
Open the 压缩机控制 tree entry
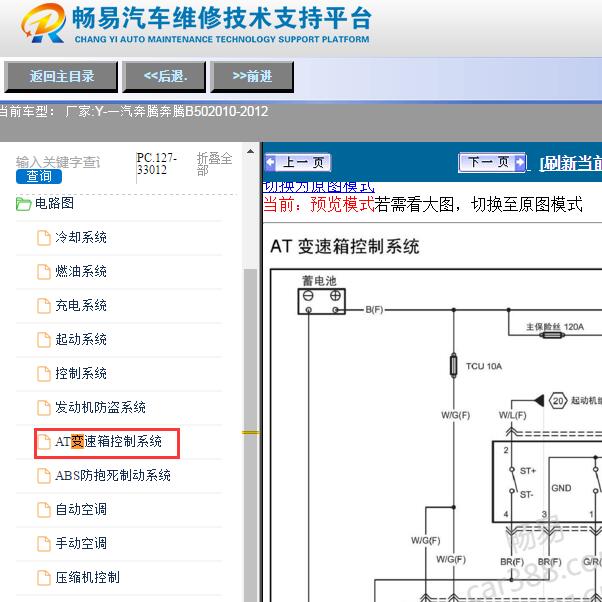coord(87,577)
